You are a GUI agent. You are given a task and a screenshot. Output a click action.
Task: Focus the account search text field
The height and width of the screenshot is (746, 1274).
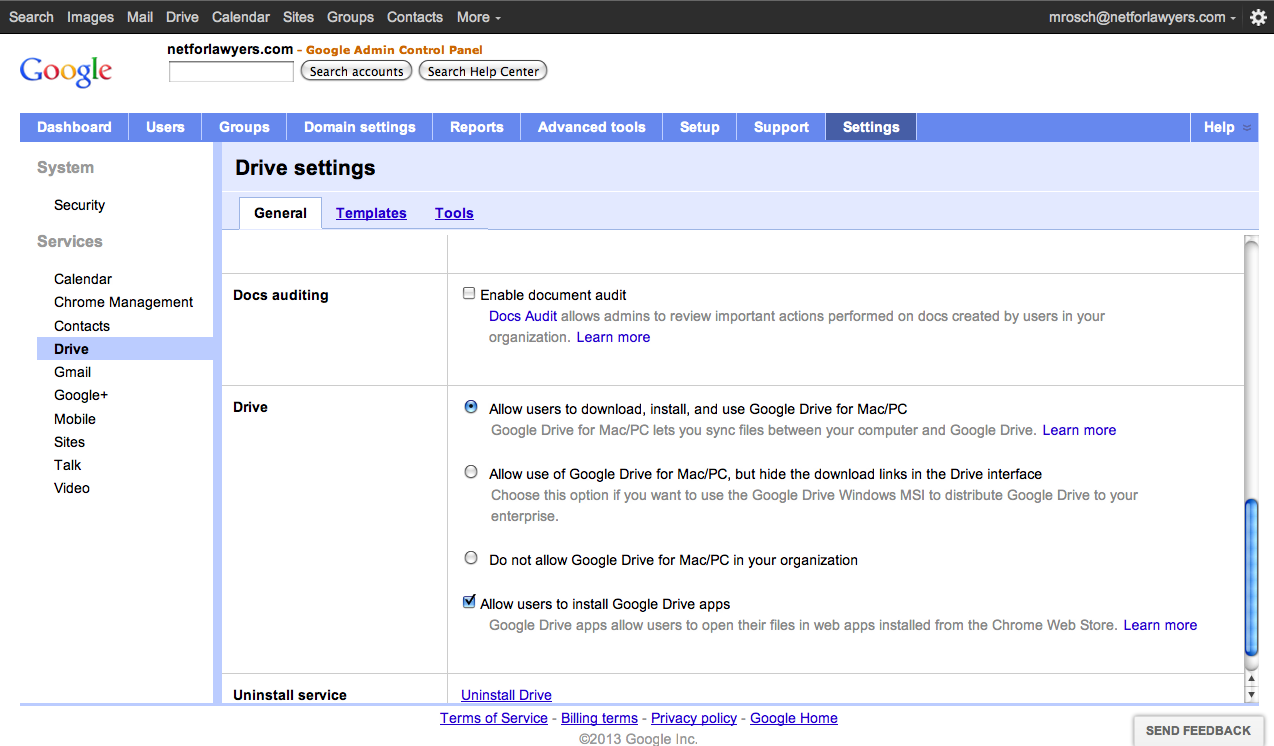tap(231, 72)
